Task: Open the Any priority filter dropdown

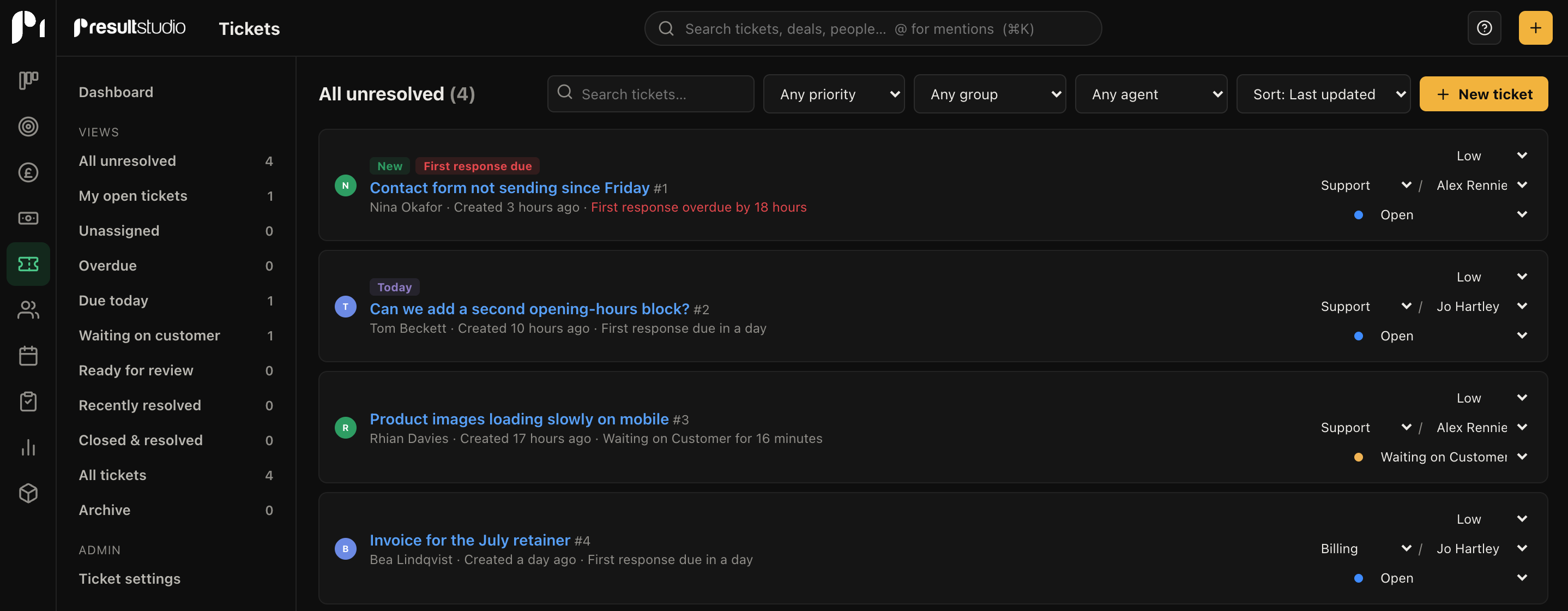Action: [833, 94]
